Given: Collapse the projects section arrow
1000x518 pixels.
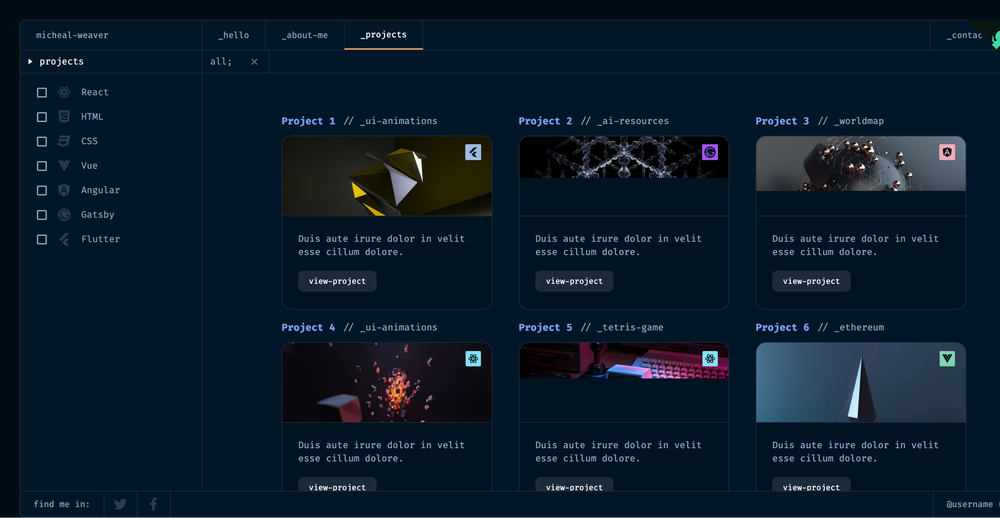Looking at the screenshot, I should click(x=30, y=61).
